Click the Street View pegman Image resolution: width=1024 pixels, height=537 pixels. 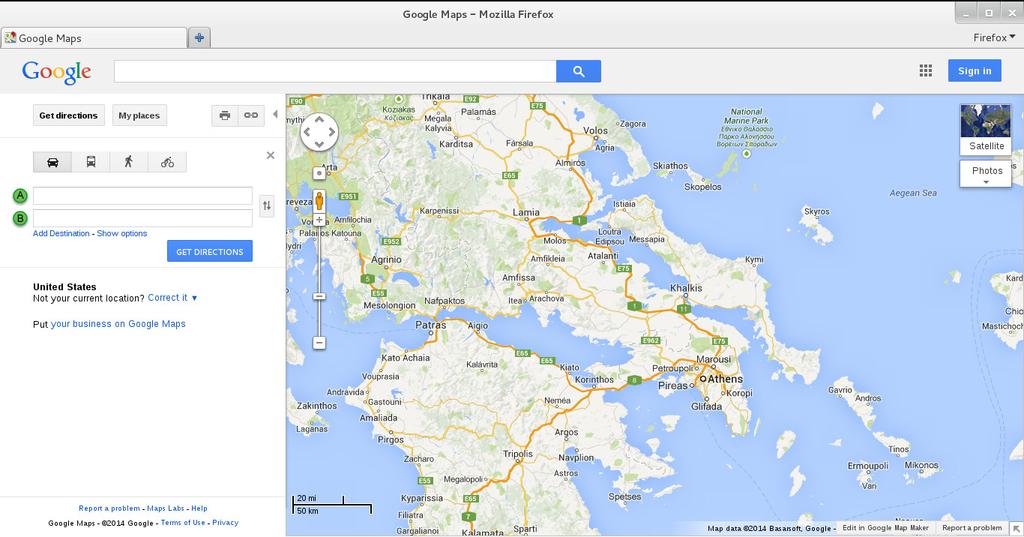[319, 200]
